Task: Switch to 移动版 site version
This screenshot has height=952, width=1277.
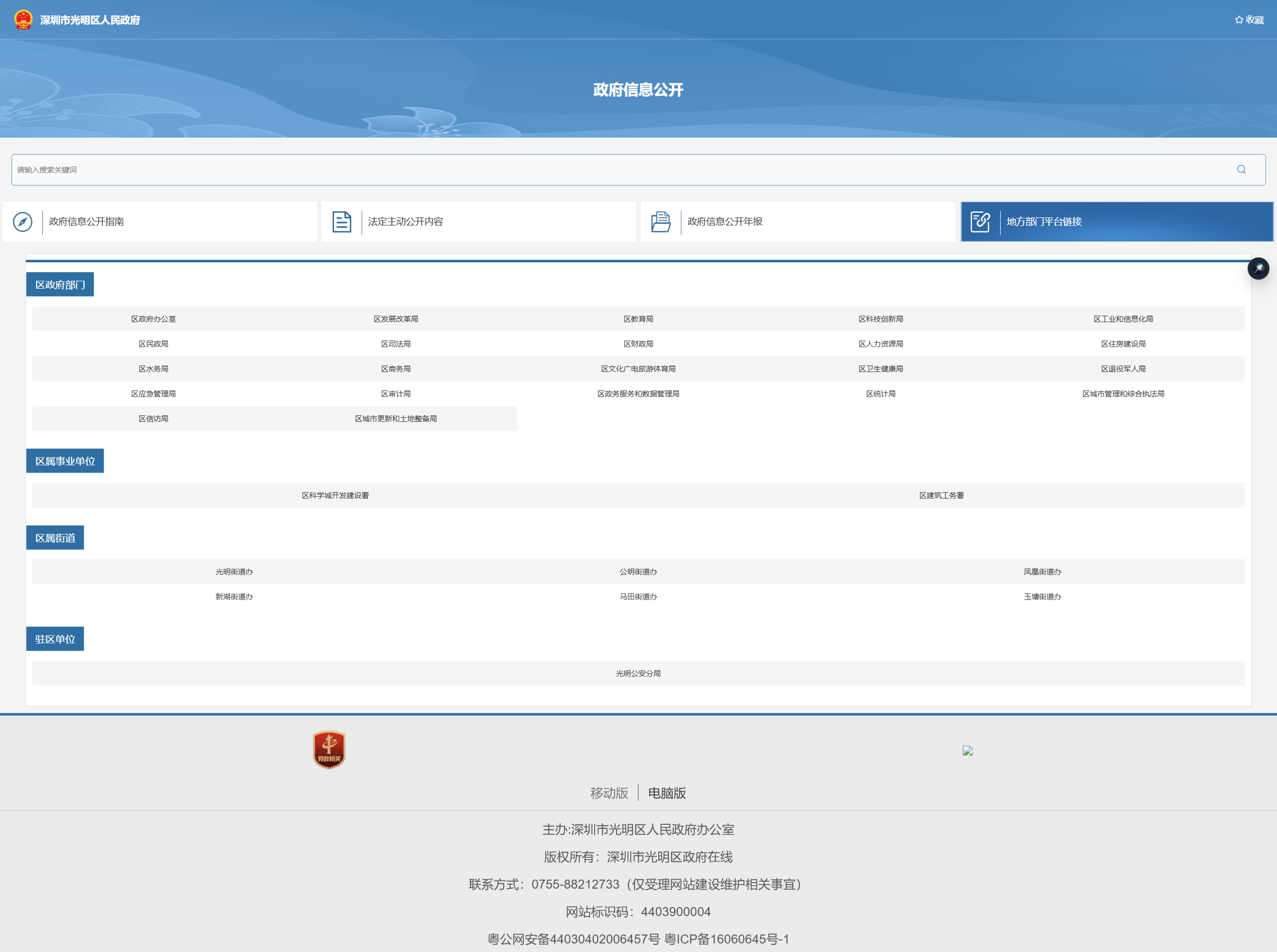Action: point(609,793)
